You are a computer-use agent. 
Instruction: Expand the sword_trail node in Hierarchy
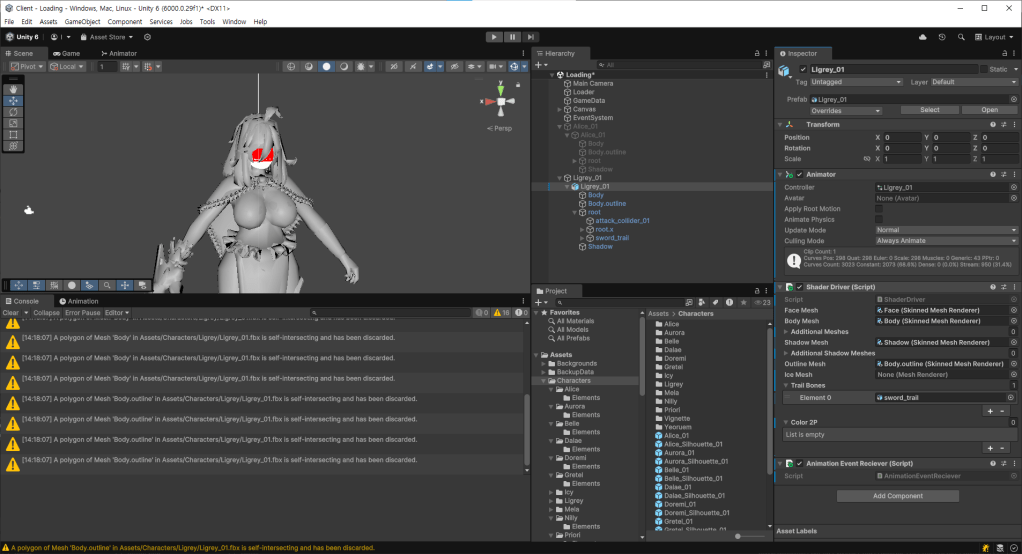(x=582, y=238)
